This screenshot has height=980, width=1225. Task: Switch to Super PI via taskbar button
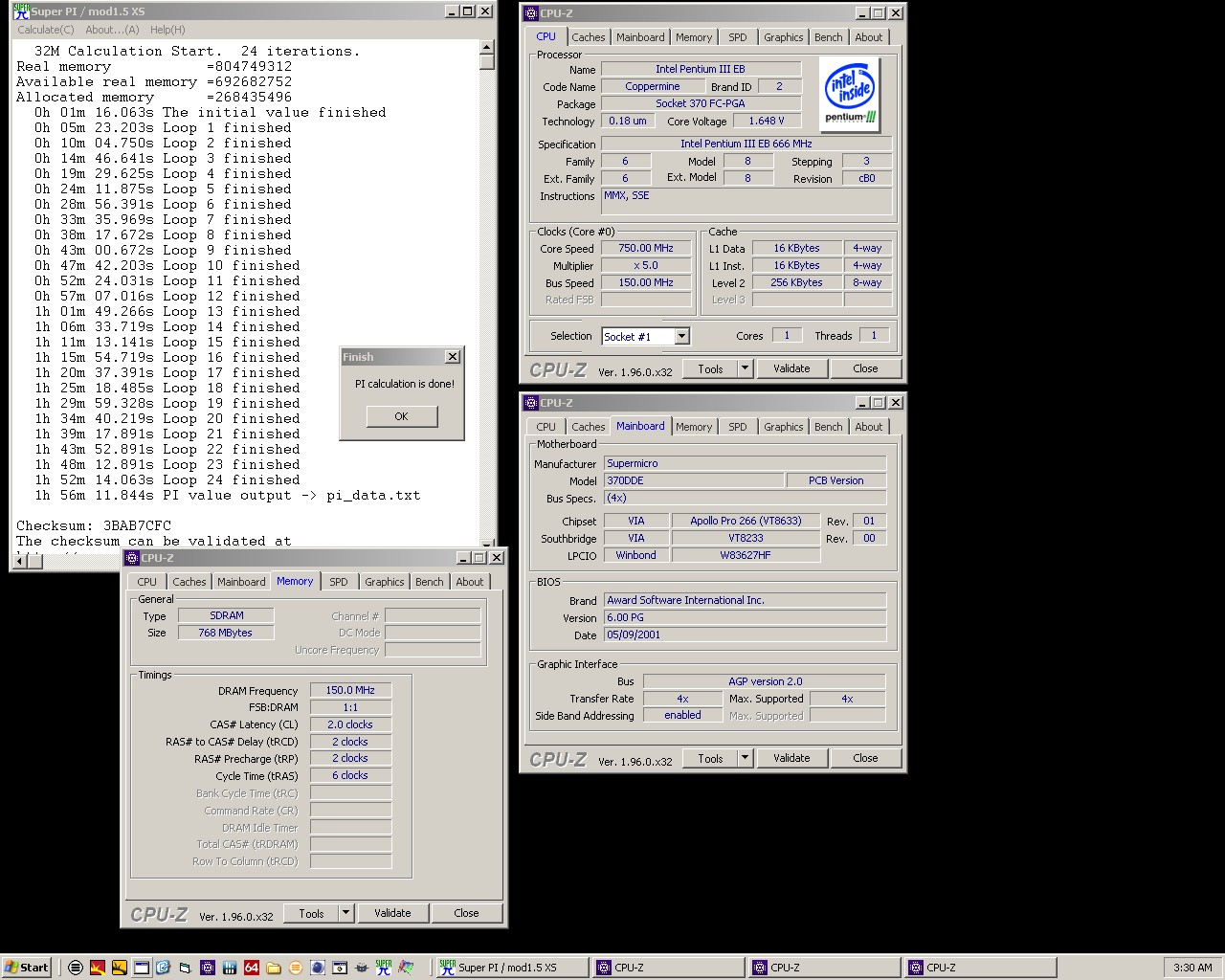(511, 968)
